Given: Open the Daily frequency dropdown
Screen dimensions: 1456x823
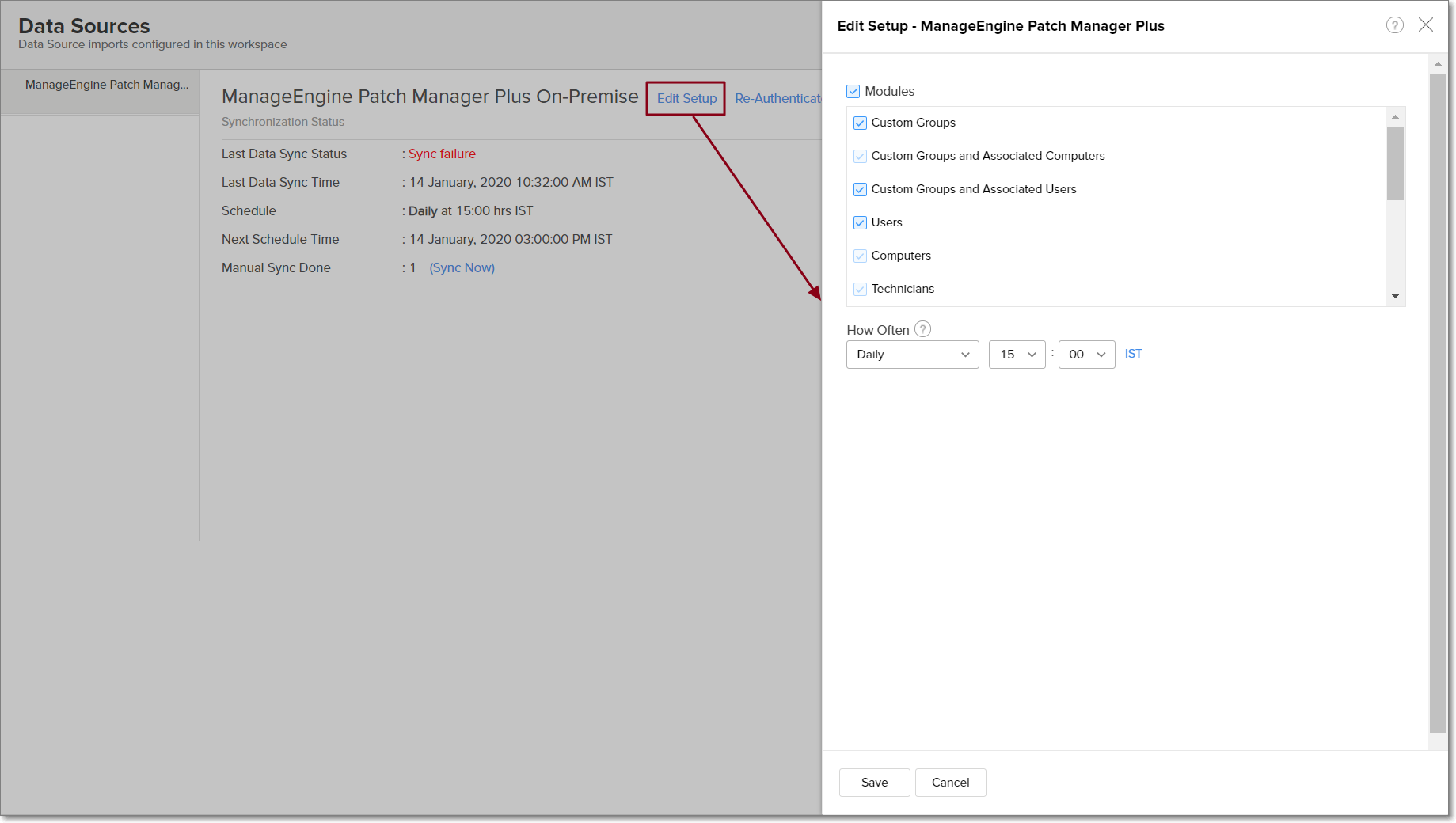Looking at the screenshot, I should [912, 355].
